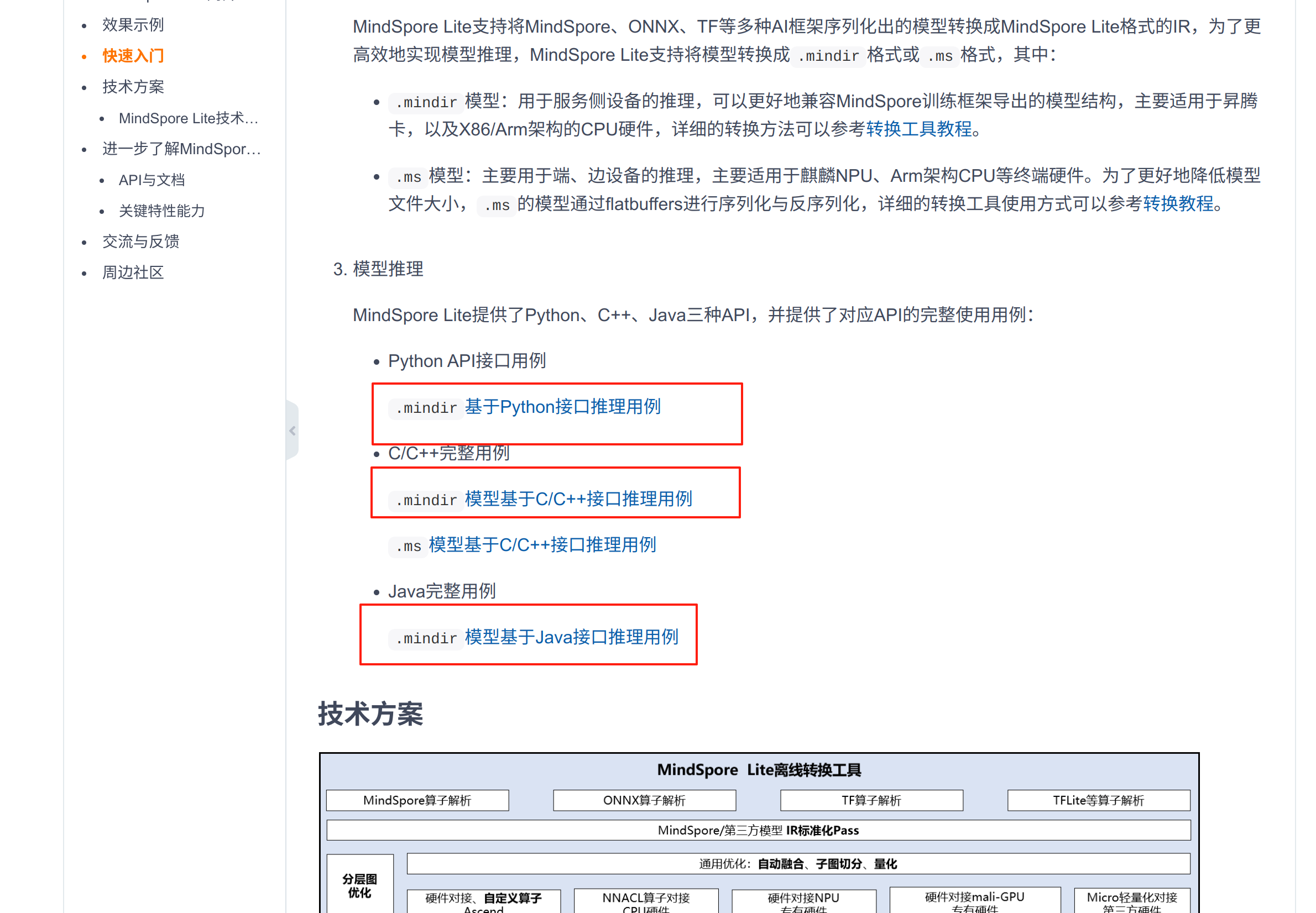Open the 转换教程 link

coord(1178,203)
